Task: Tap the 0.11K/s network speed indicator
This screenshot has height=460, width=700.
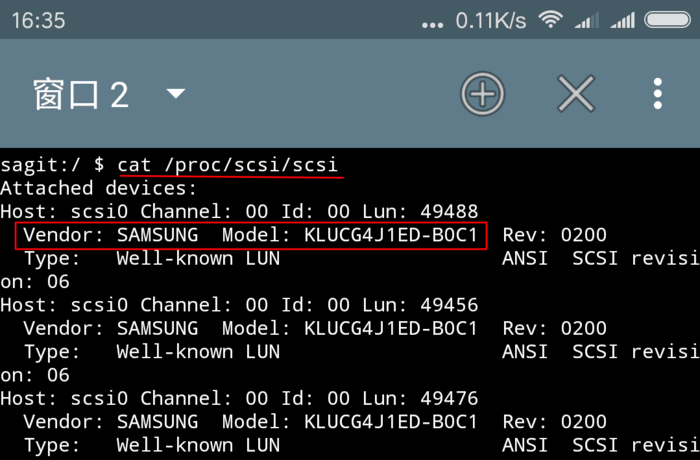Action: (492, 20)
